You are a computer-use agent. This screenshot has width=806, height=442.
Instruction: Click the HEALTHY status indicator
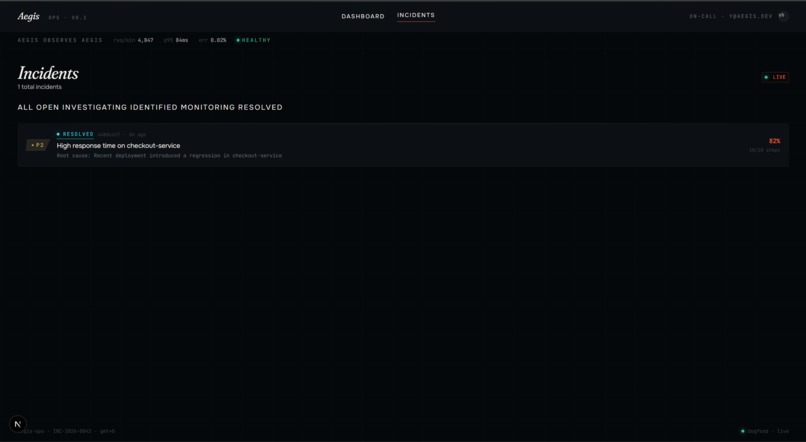point(253,40)
